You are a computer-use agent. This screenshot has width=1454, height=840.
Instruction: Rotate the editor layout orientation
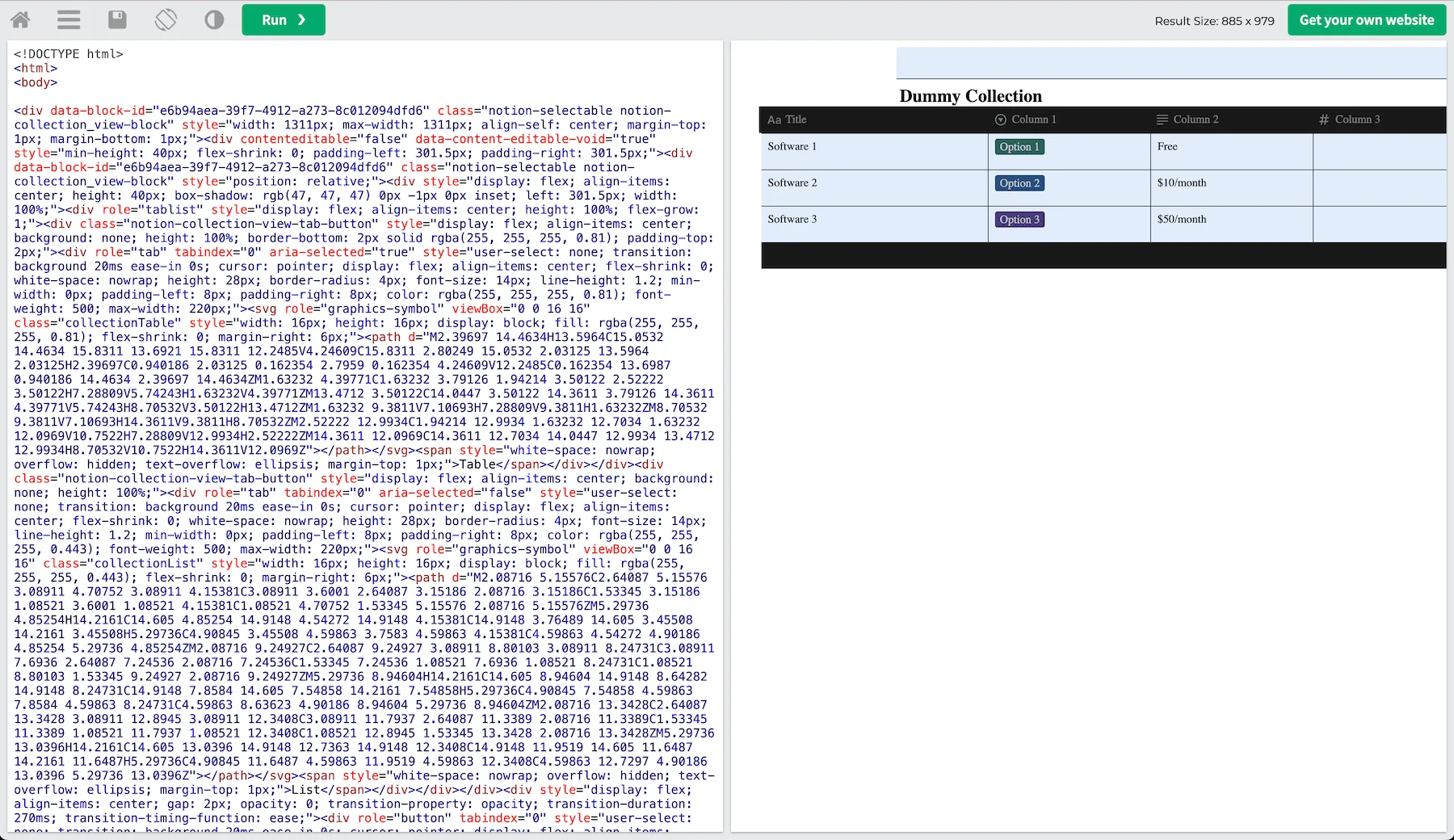coord(166,20)
